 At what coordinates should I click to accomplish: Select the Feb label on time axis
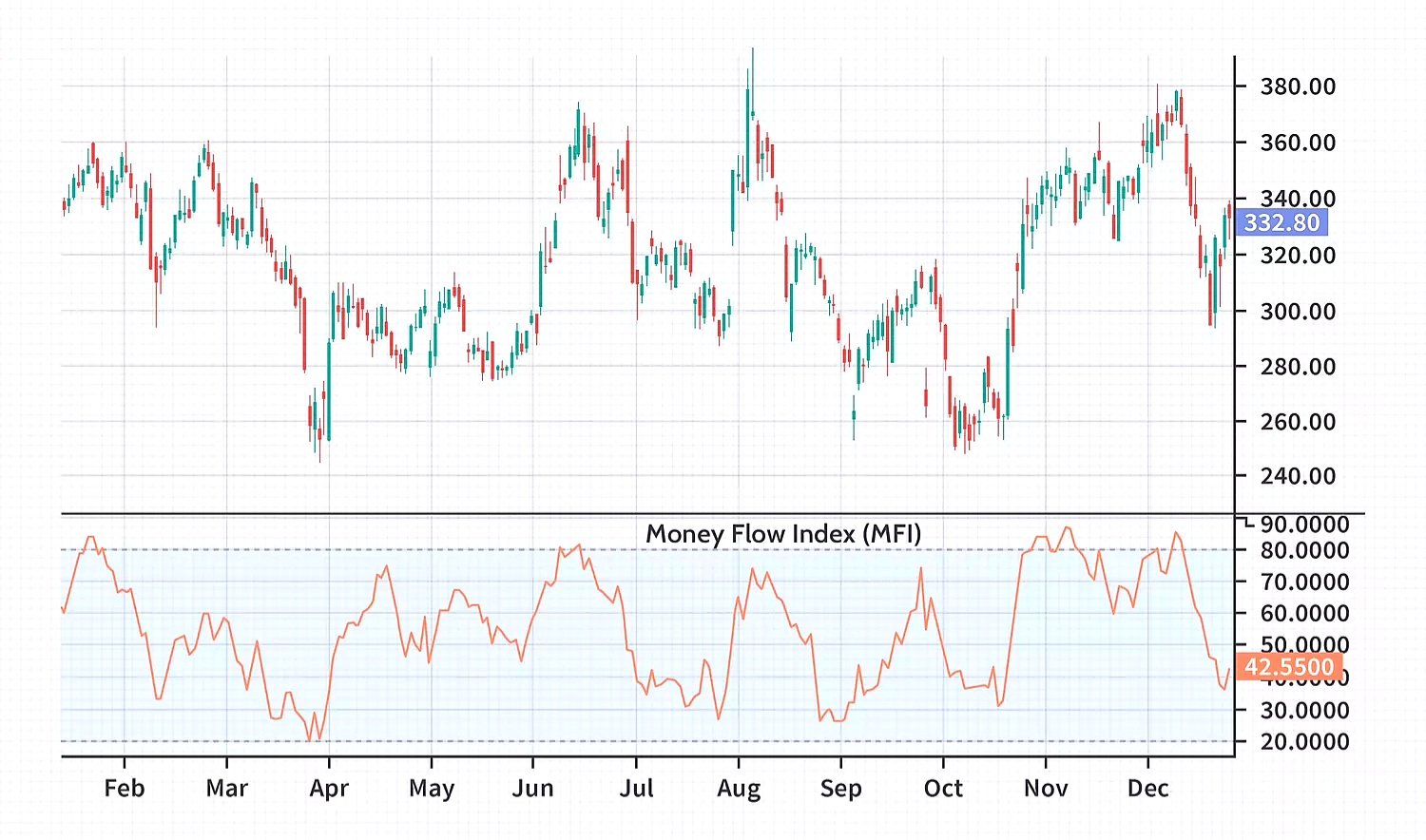[x=125, y=789]
